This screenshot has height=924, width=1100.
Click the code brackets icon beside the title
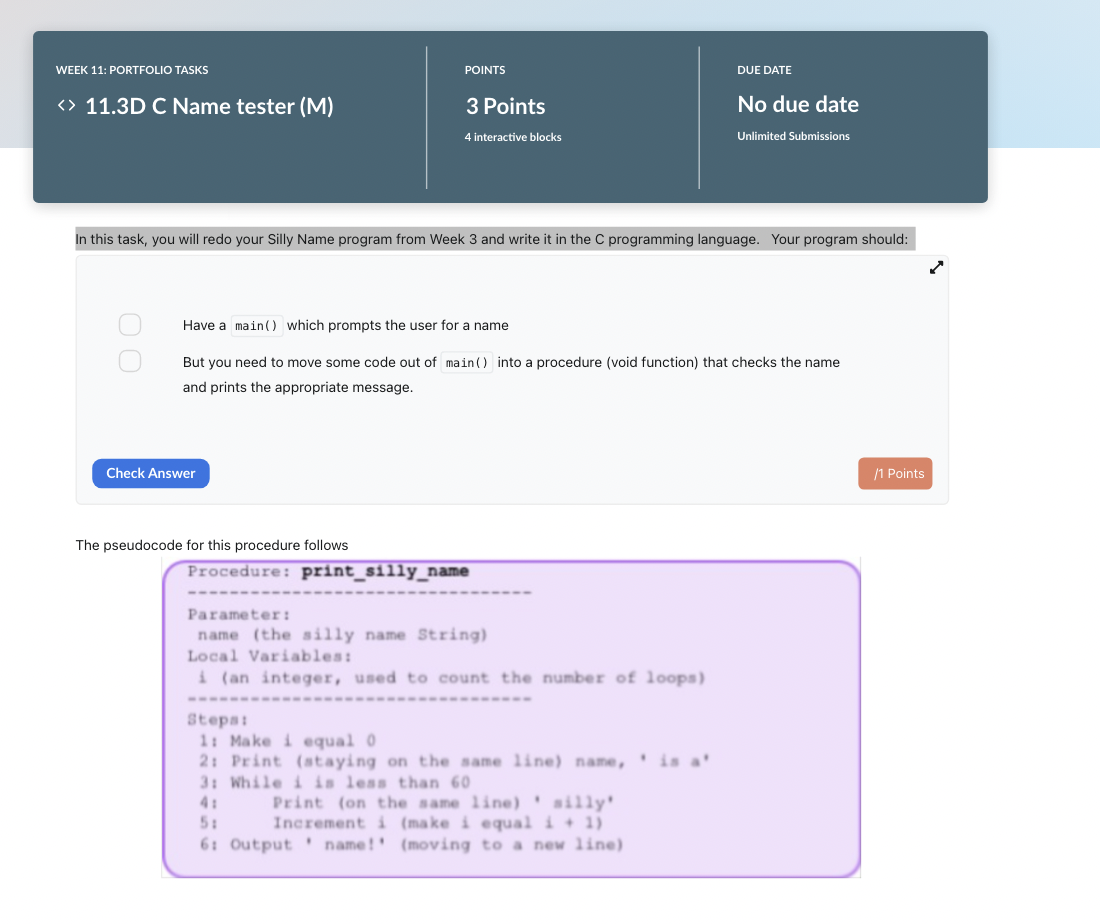tap(66, 105)
